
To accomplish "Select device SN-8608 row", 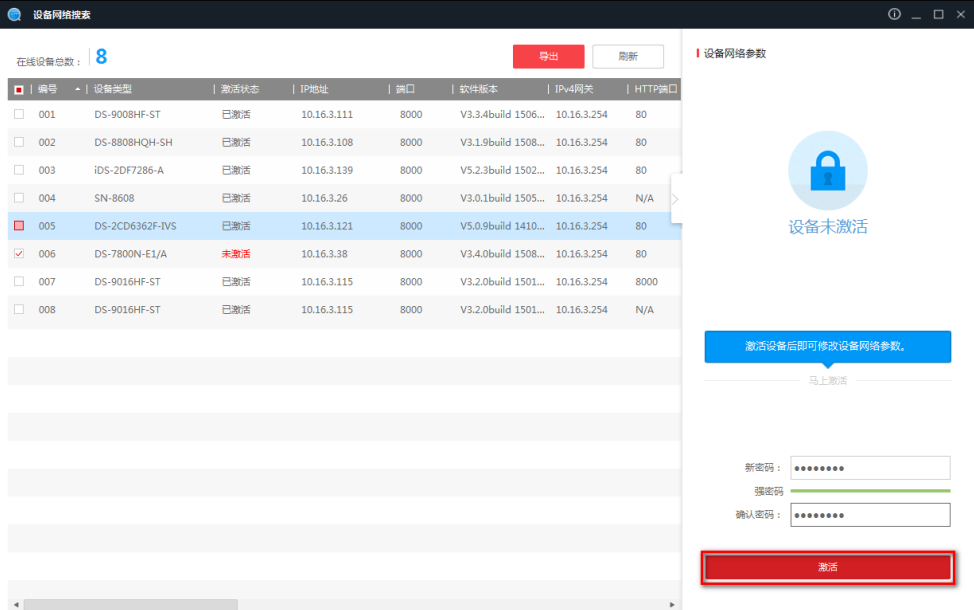I will coord(344,198).
